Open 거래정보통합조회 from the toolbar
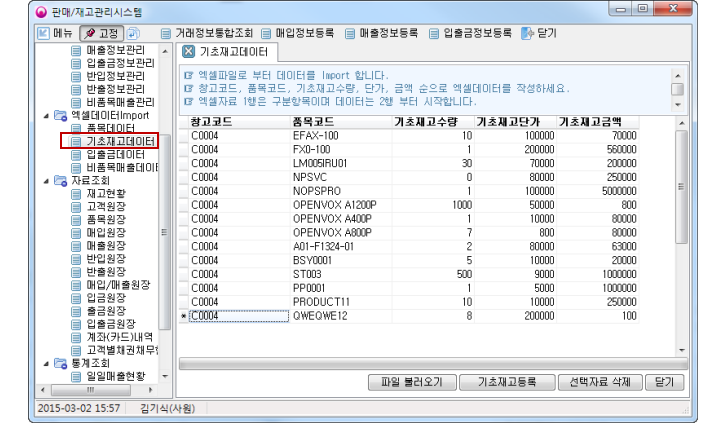 tap(207, 33)
